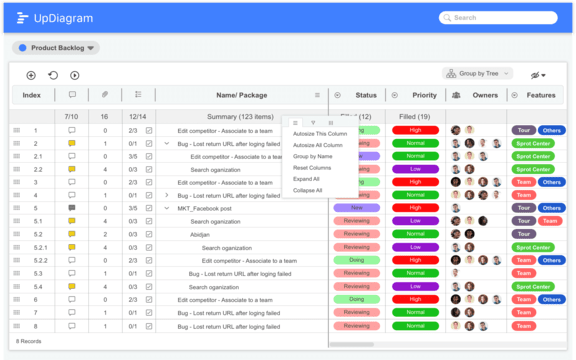The image size is (576, 360).
Task: Toggle checkbox in row 5.2.2
Action: click(149, 260)
